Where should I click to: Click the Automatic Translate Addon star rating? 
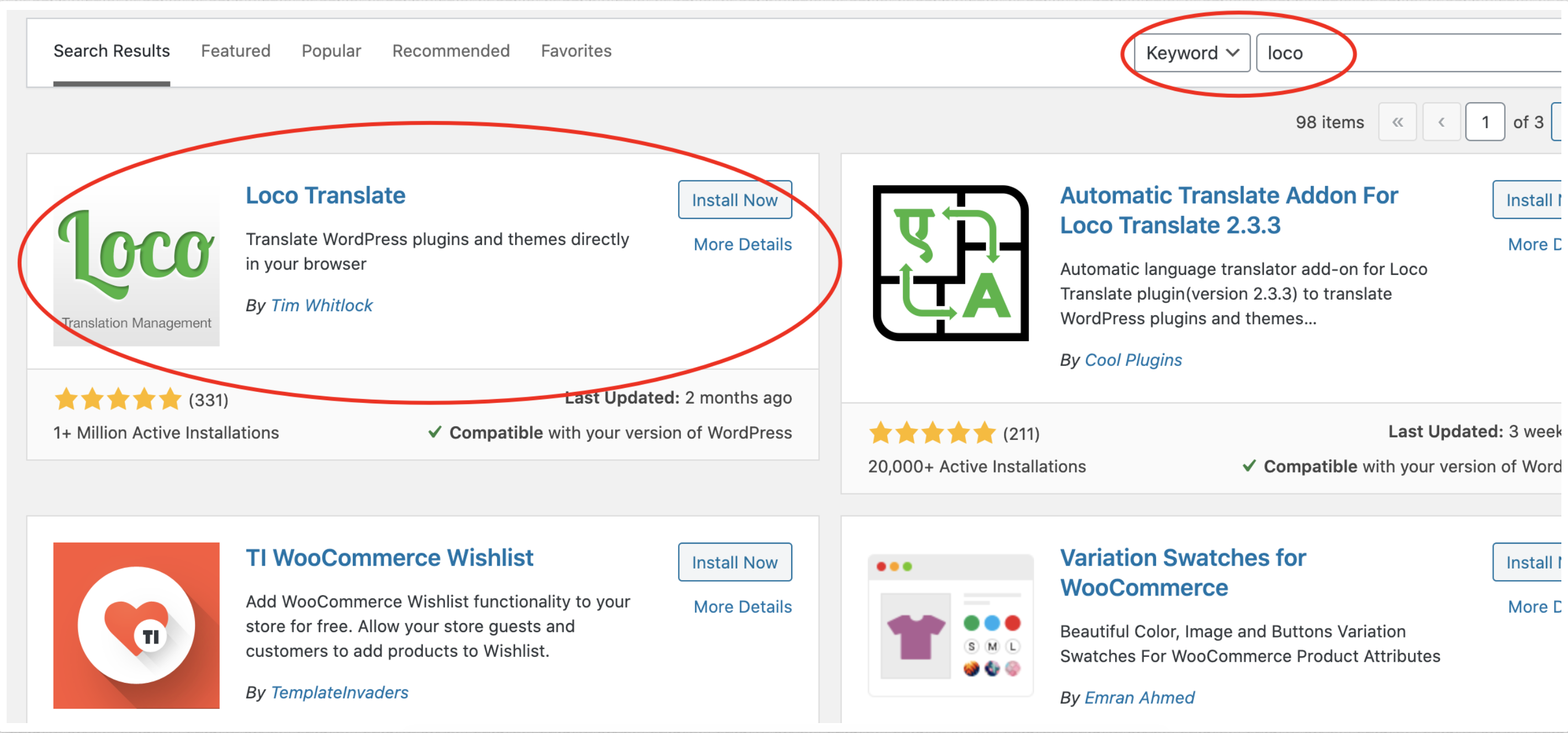(x=933, y=434)
